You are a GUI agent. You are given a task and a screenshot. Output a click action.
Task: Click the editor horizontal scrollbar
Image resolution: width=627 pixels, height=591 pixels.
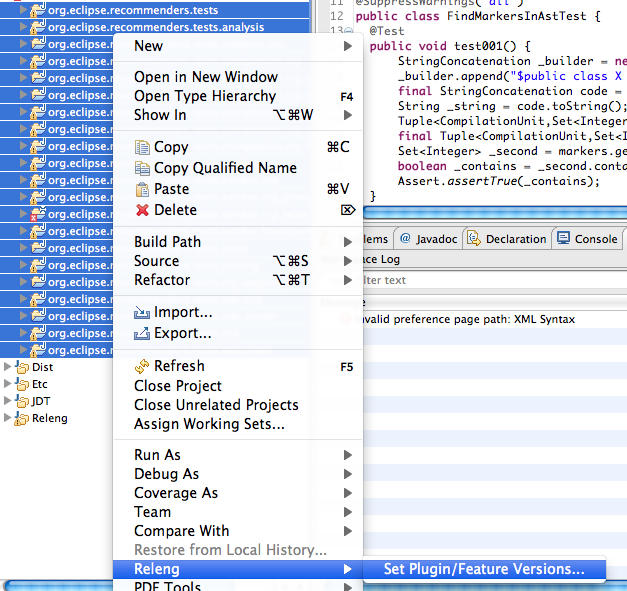click(495, 212)
